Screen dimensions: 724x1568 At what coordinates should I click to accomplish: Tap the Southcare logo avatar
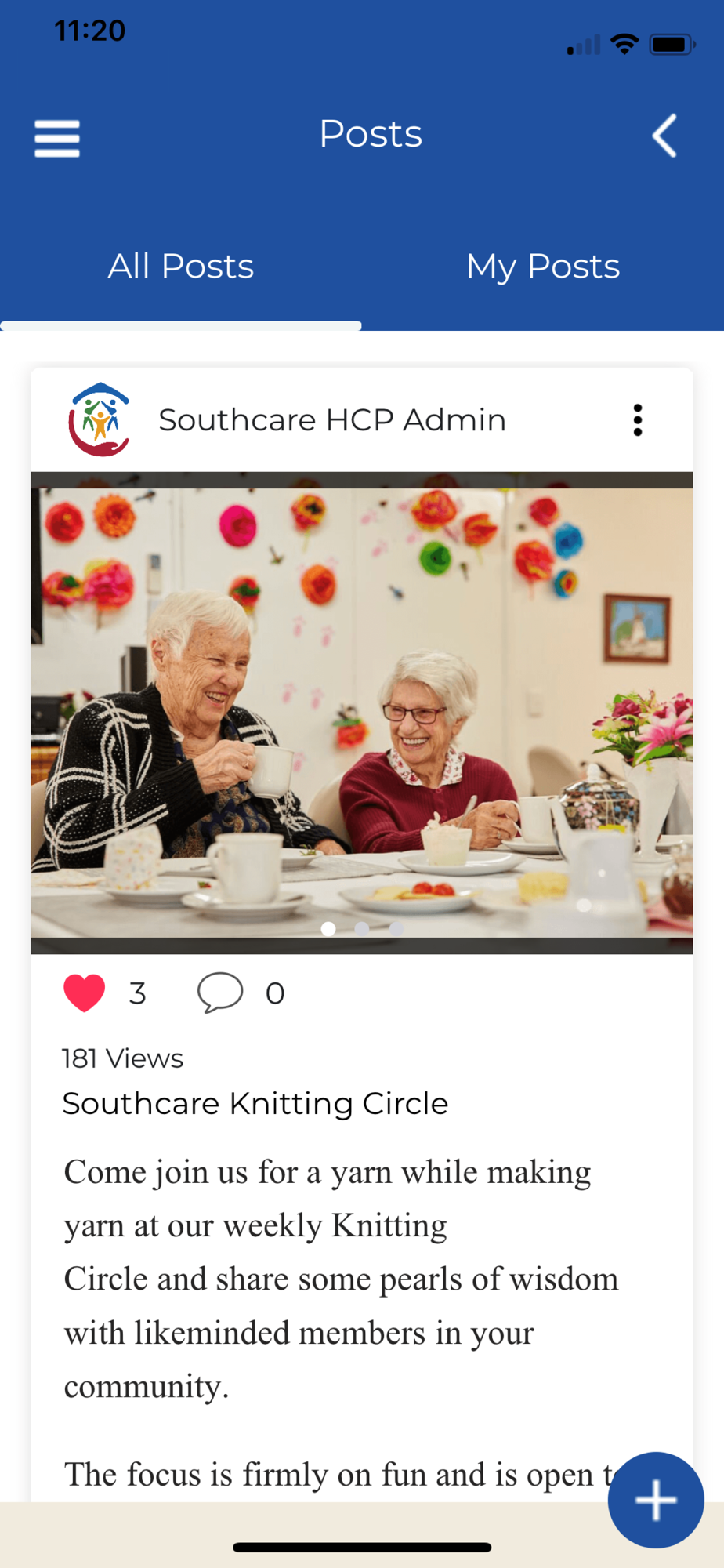[99, 419]
